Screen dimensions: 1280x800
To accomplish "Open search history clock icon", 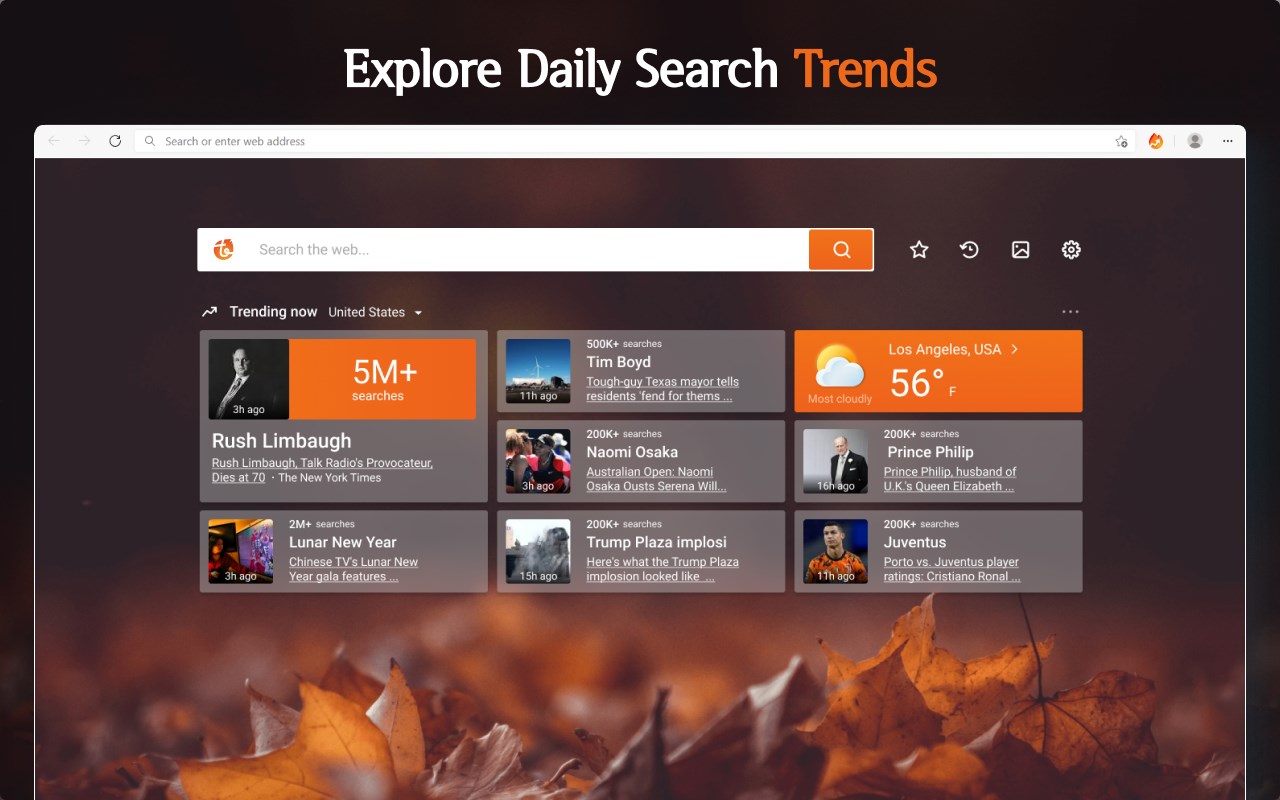I will [969, 250].
